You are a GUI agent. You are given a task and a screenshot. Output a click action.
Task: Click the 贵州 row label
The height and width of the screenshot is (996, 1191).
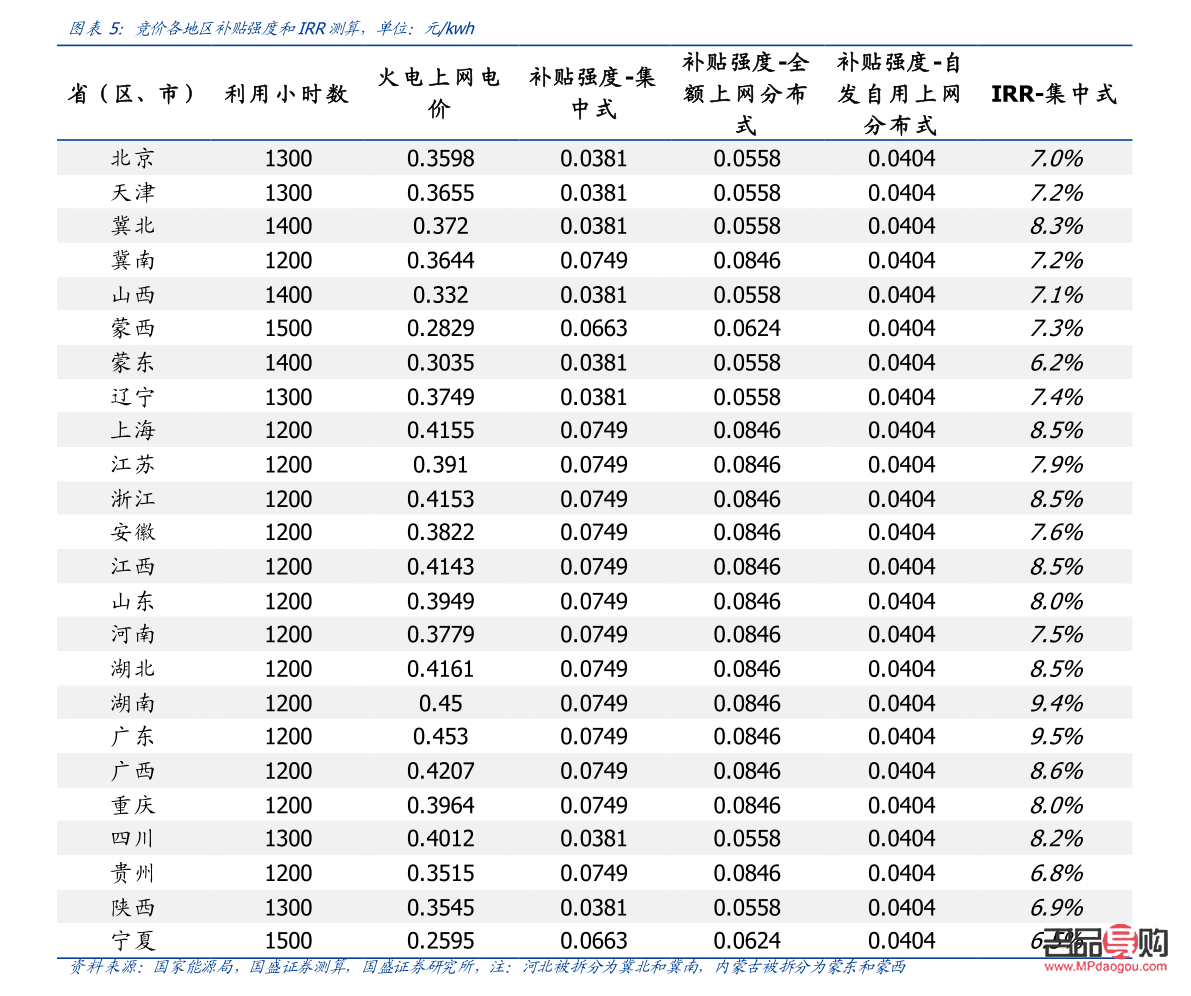click(x=133, y=873)
